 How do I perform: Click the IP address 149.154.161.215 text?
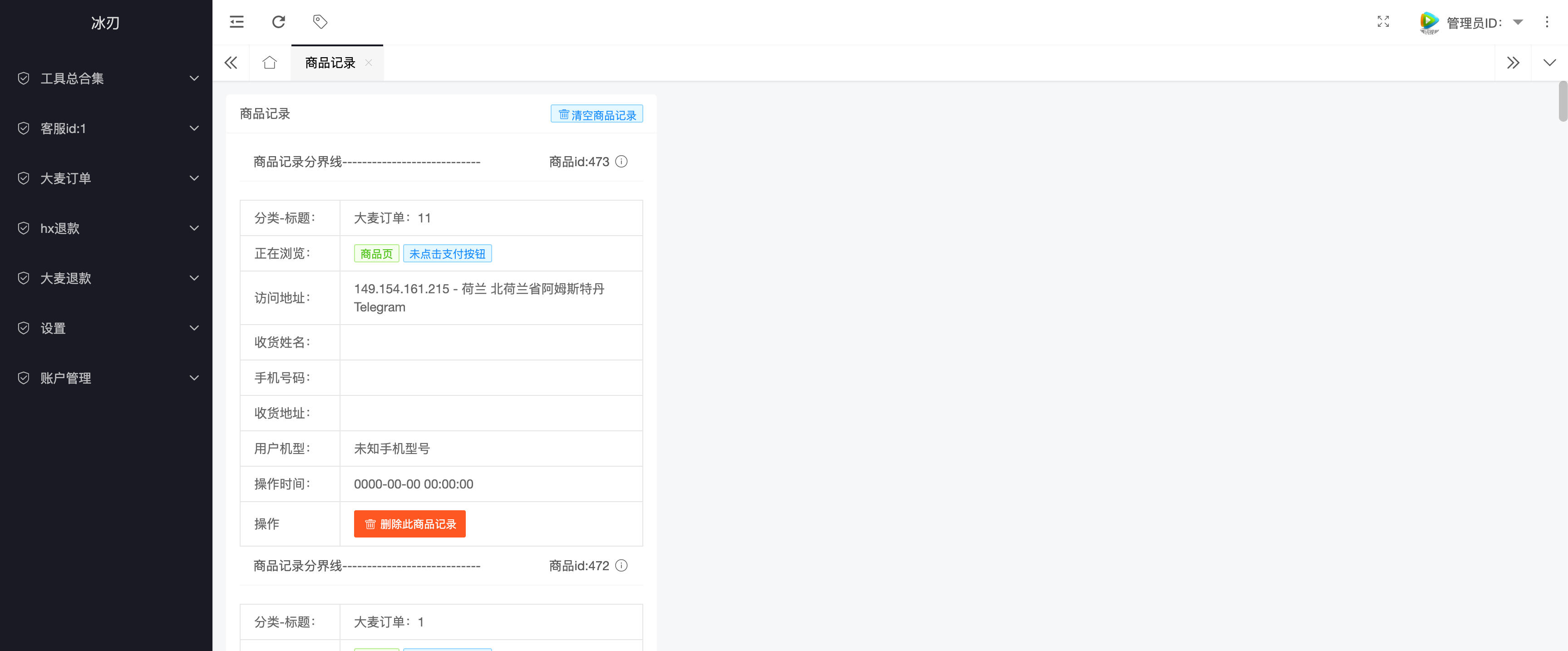[x=402, y=289]
